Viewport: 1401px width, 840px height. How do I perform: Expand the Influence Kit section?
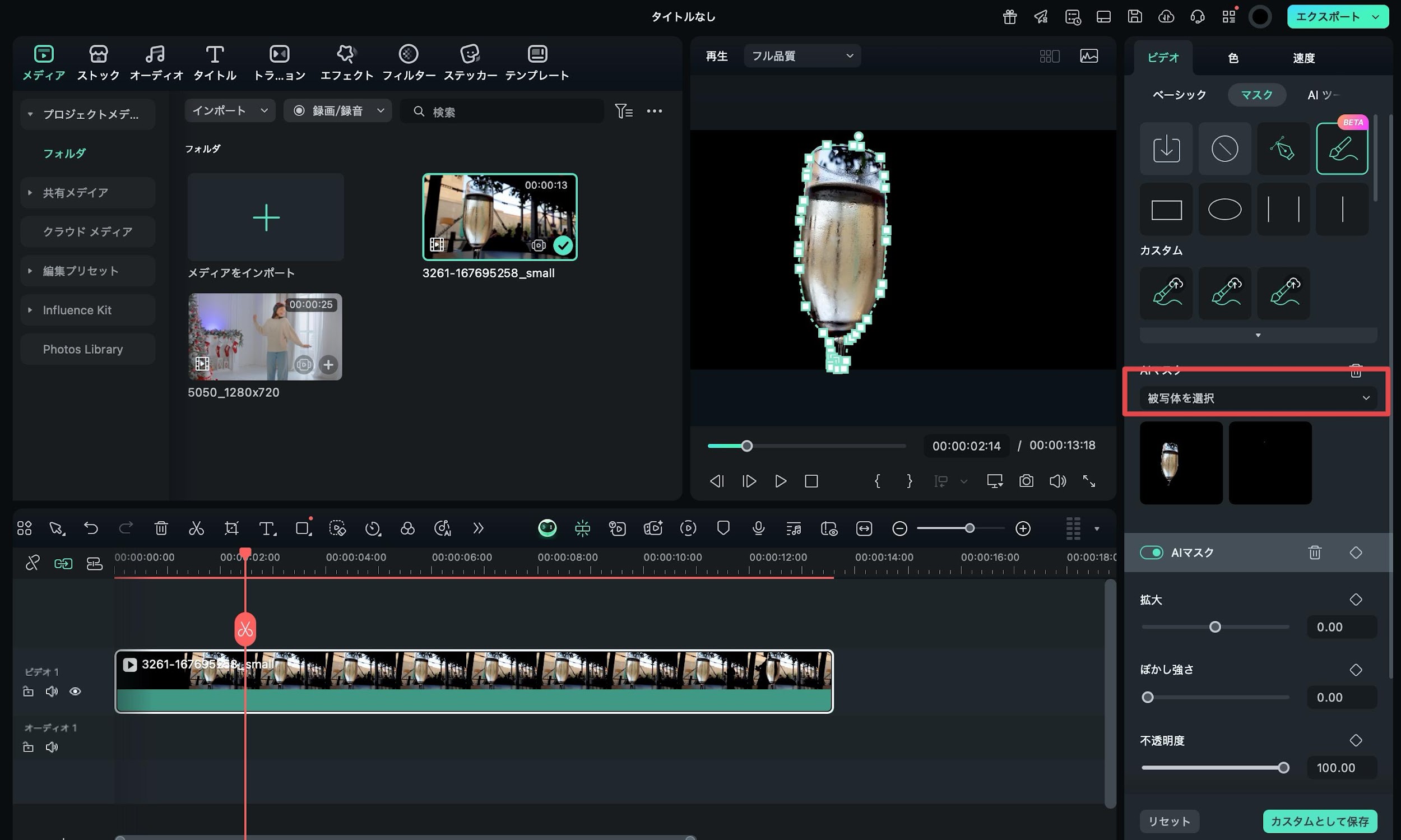pos(30,310)
